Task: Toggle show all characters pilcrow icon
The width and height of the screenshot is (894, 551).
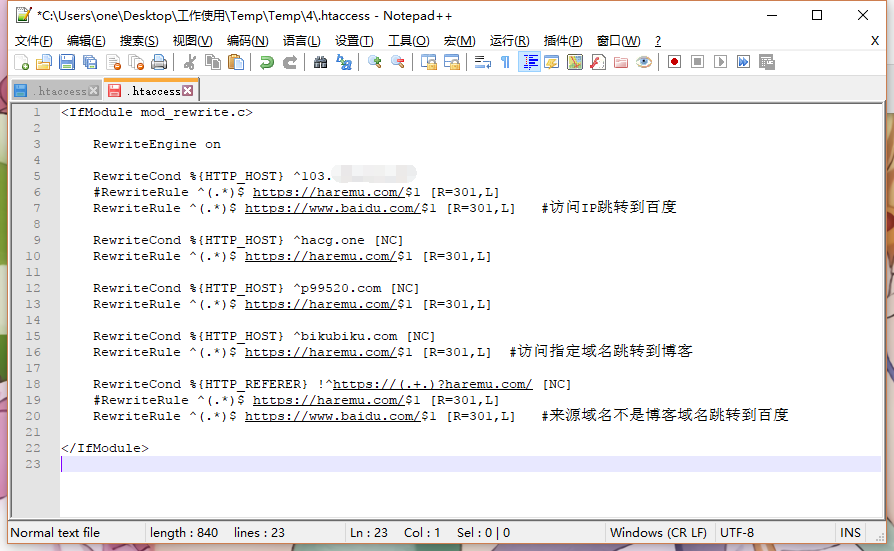Action: coord(505,62)
